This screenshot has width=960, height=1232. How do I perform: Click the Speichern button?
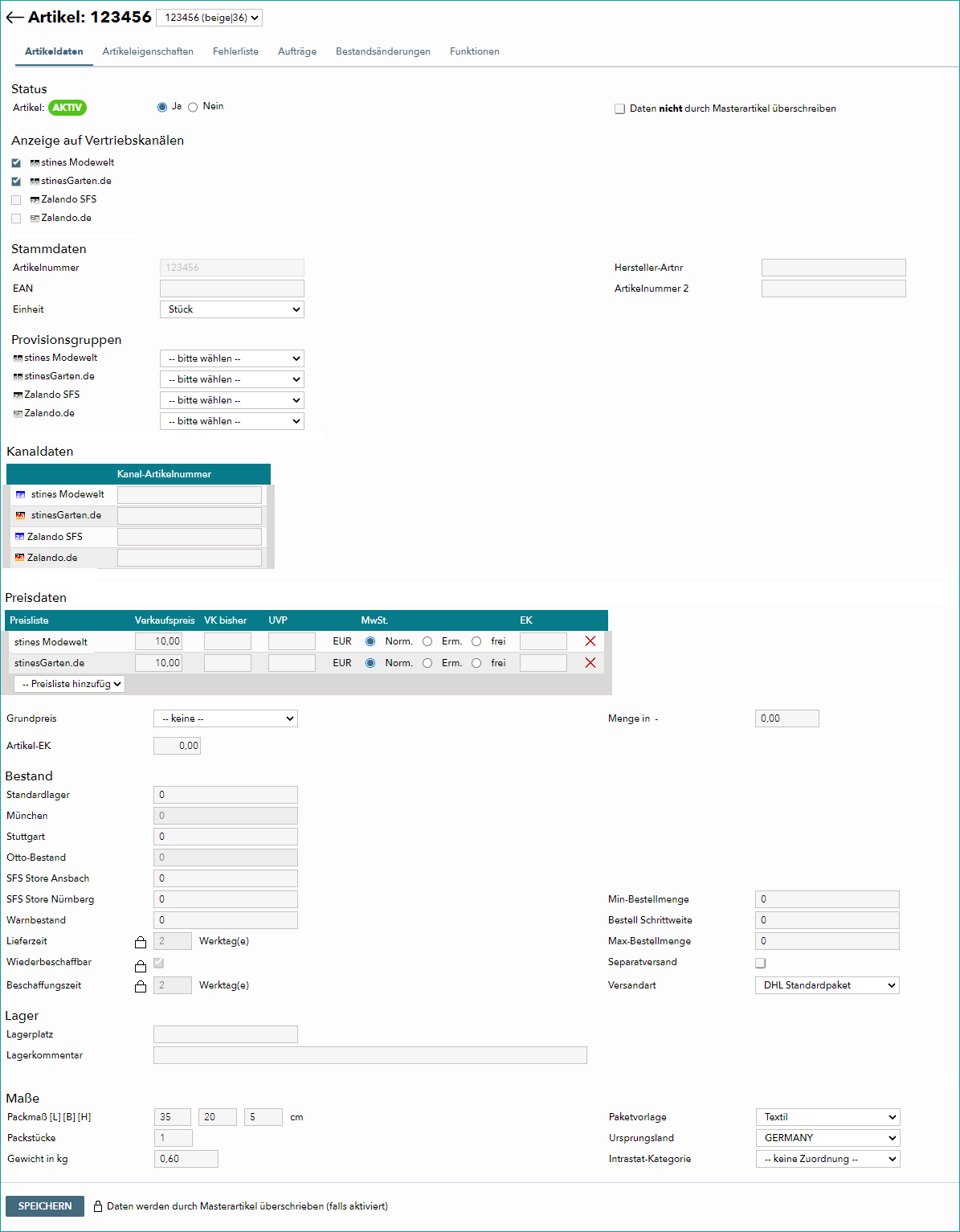point(45,1206)
